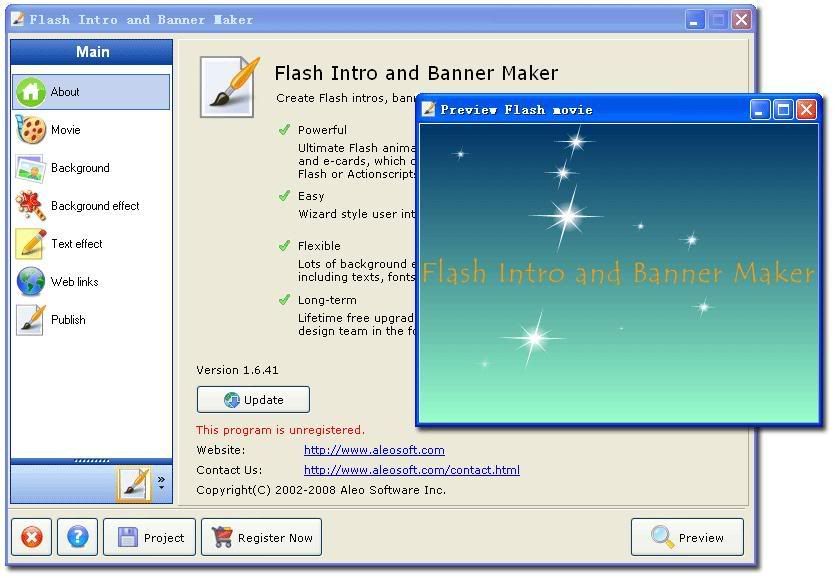Select the About home icon in sidebar
This screenshot has height=578, width=838.
[31, 92]
